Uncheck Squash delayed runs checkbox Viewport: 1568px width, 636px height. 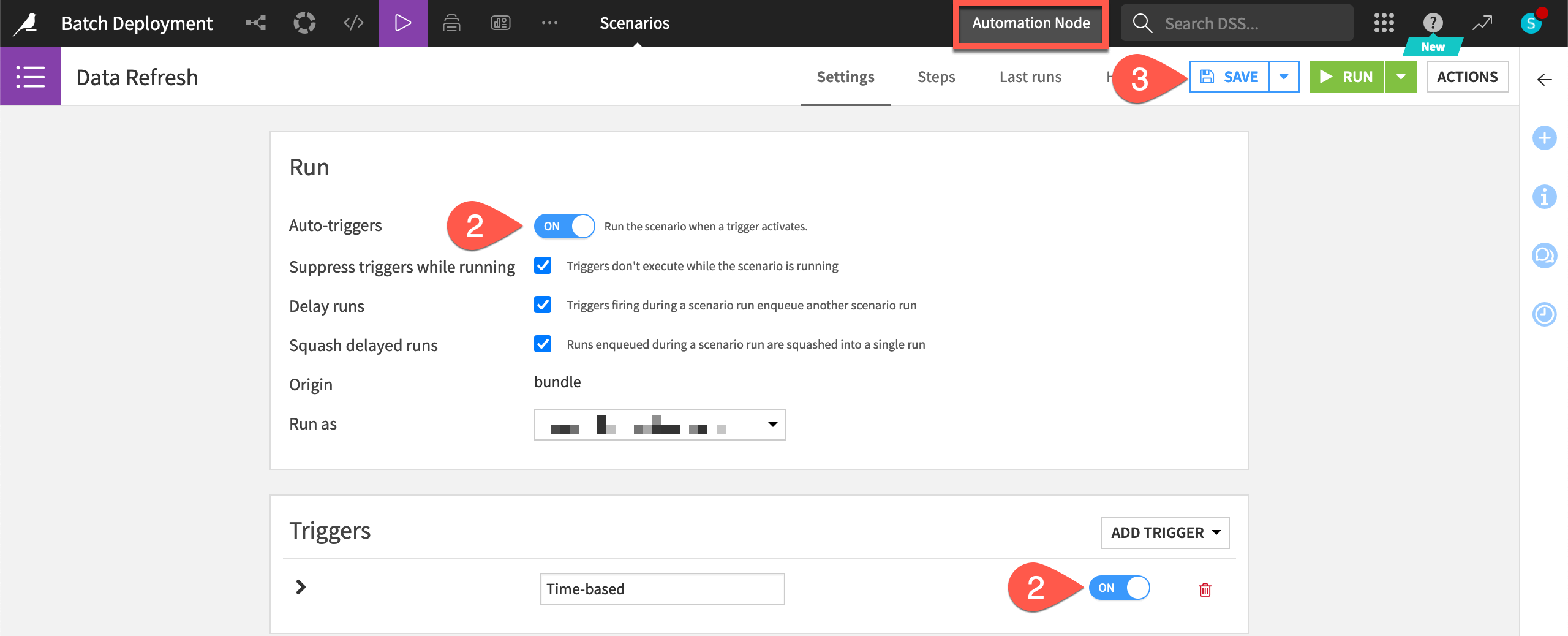543,344
